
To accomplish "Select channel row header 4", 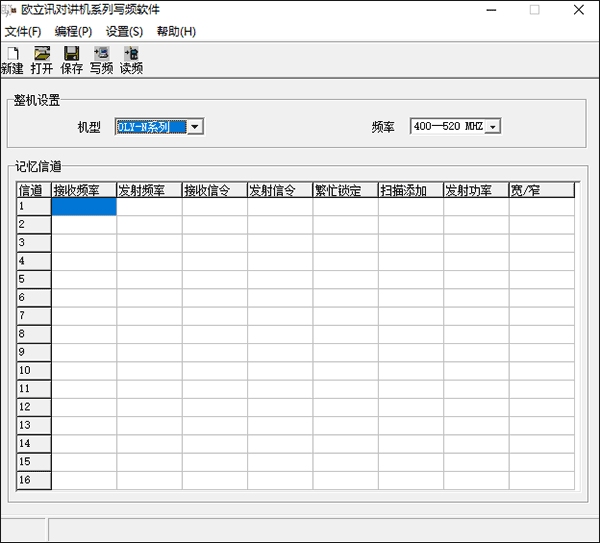I will 34,261.
